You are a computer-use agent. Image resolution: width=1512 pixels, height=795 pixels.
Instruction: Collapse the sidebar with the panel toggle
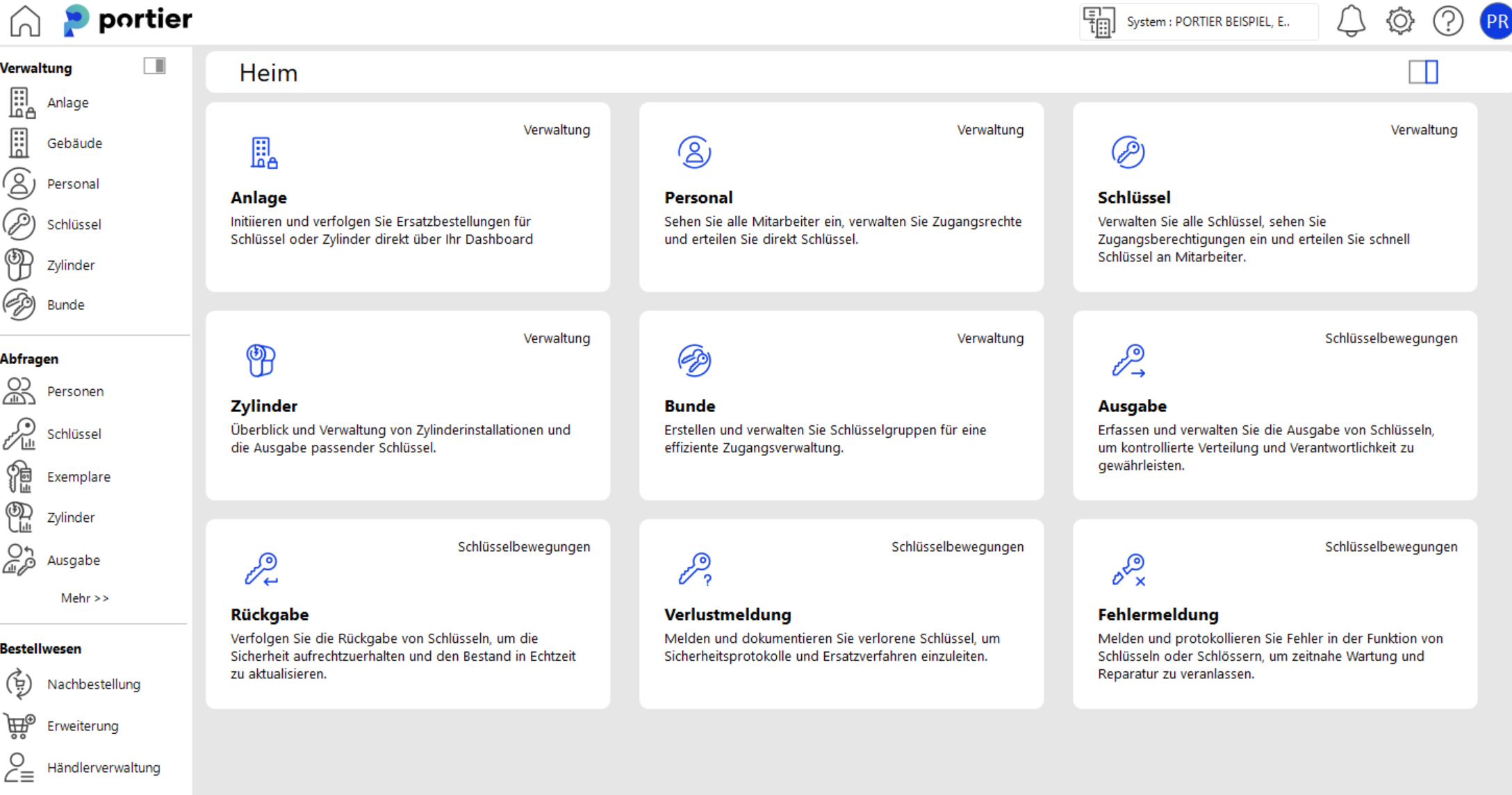[154, 66]
